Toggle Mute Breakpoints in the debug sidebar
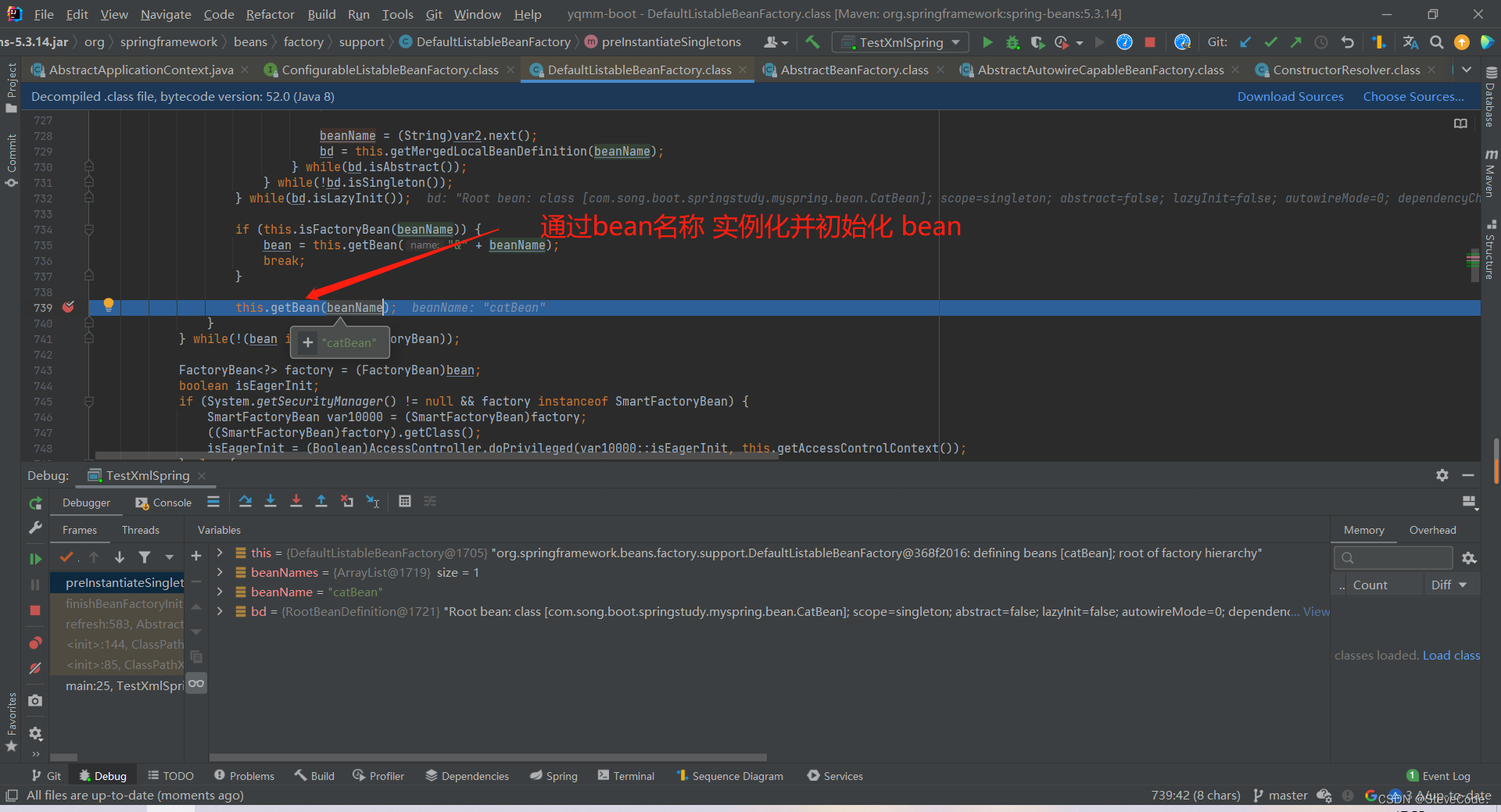Image resolution: width=1501 pixels, height=812 pixels. click(35, 669)
